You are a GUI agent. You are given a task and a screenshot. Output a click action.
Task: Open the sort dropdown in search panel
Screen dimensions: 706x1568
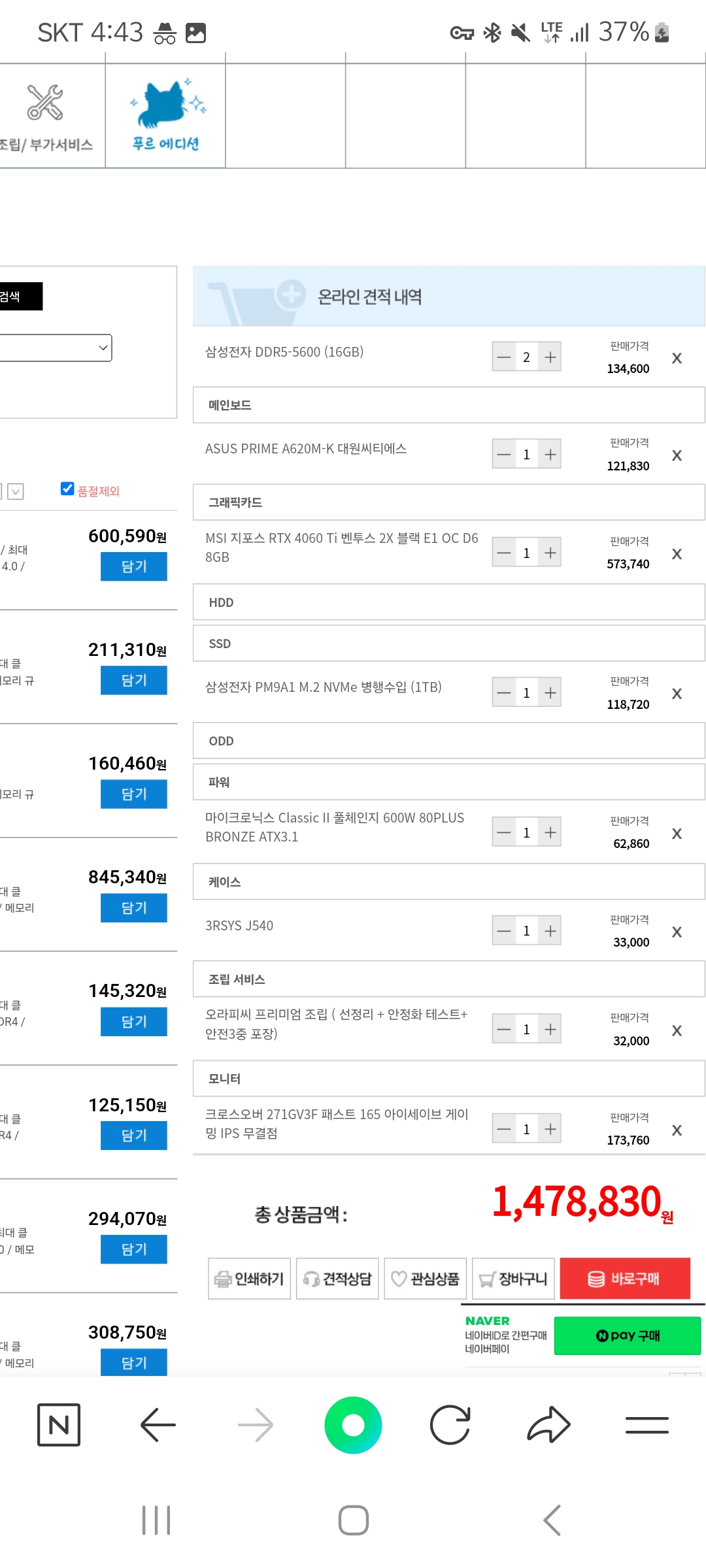[x=56, y=348]
